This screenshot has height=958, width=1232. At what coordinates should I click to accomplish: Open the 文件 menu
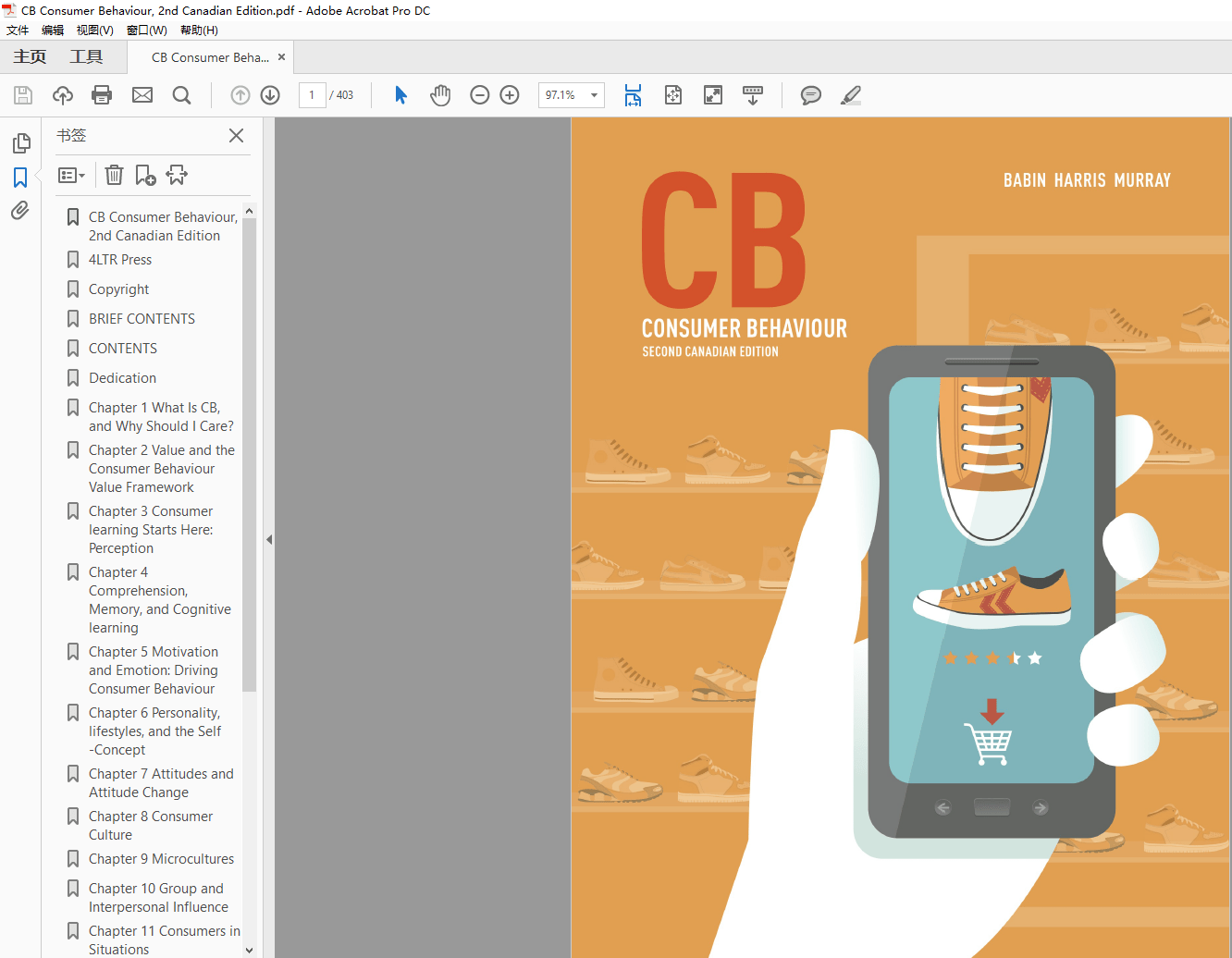point(18,31)
